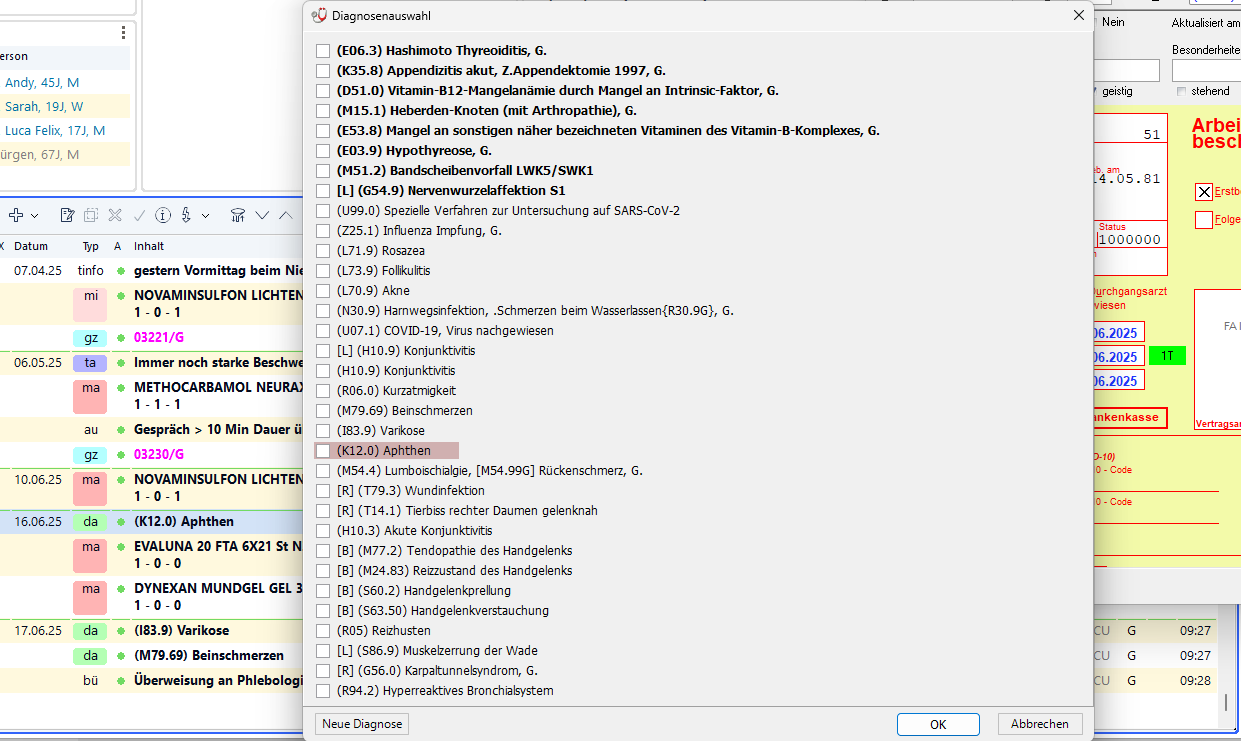
Task: Open the dropdown arrow beside plus icon
Action: (x=34, y=216)
